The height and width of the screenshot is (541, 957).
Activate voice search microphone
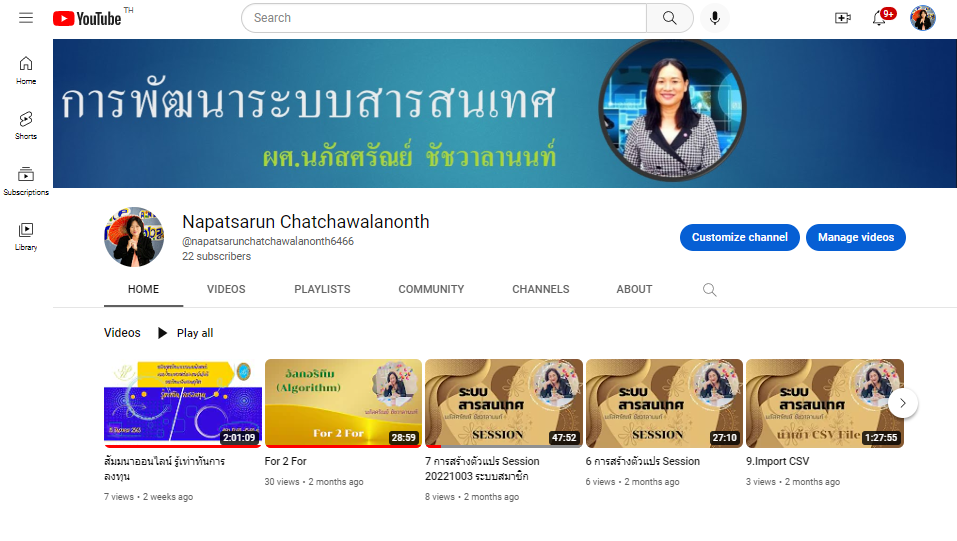[x=715, y=18]
